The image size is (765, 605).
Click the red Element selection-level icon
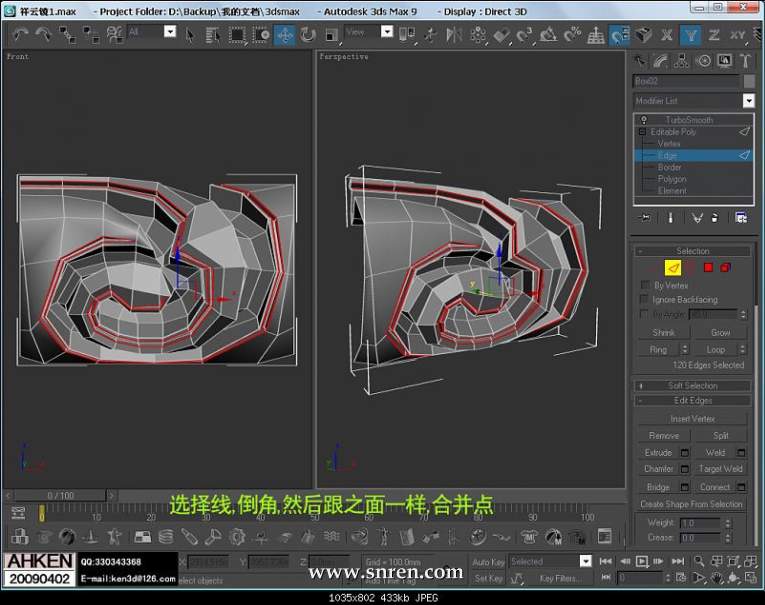[725, 267]
